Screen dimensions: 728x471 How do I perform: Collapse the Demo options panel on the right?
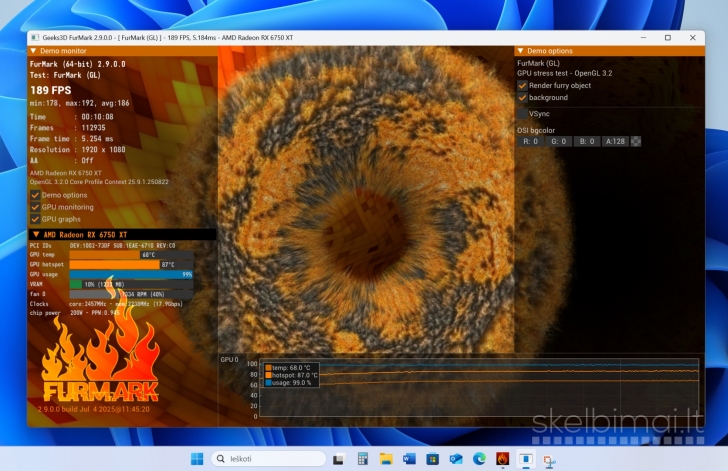521,50
